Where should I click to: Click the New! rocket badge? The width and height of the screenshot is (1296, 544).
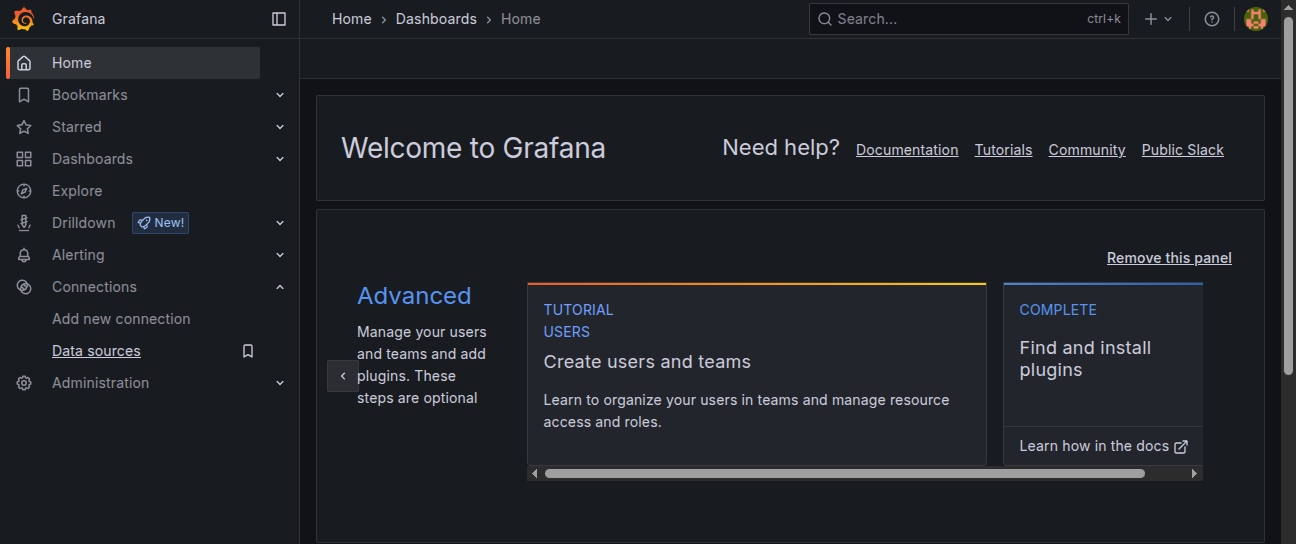point(160,223)
